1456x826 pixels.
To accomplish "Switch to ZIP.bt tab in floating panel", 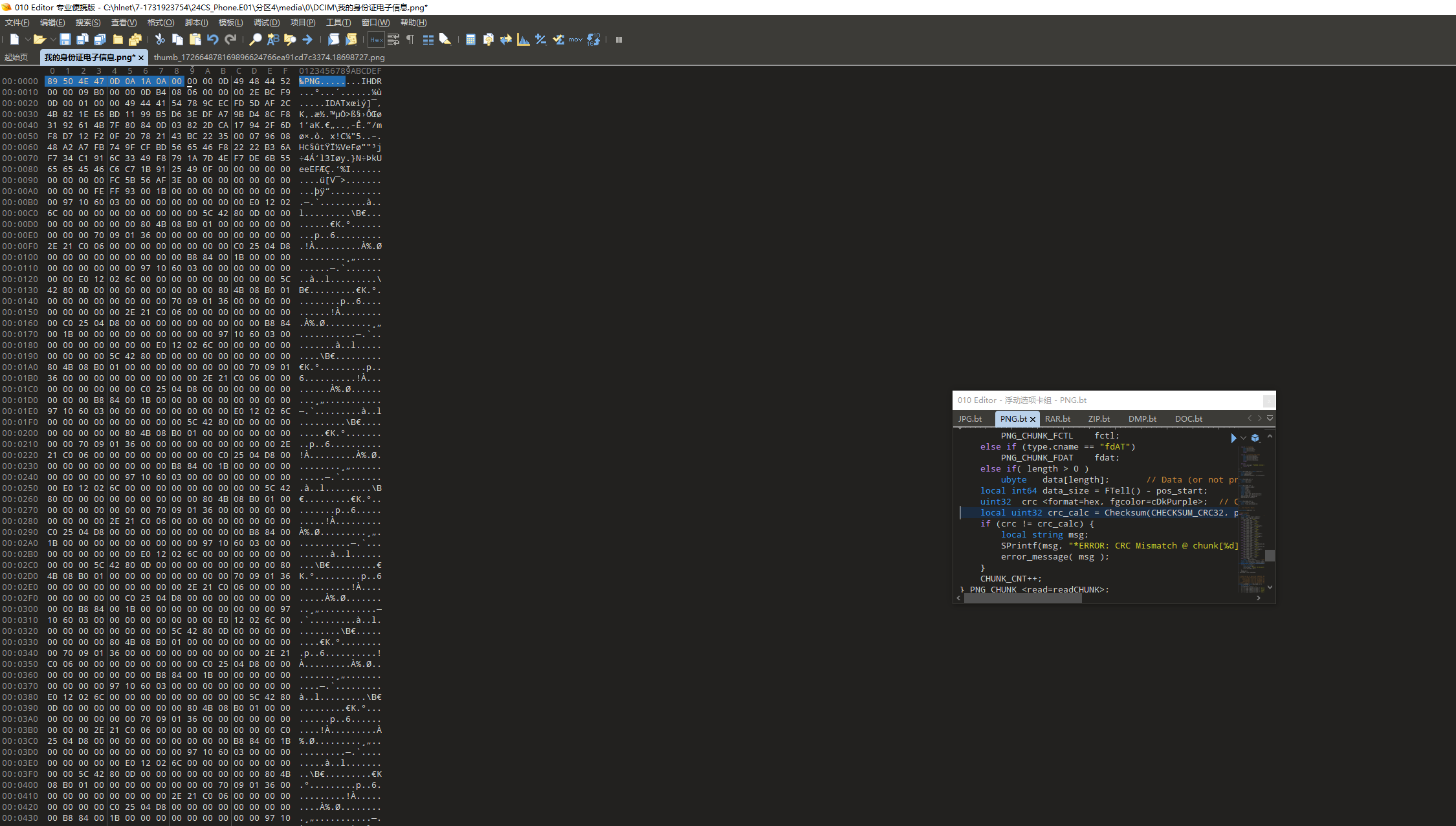I will click(1099, 419).
